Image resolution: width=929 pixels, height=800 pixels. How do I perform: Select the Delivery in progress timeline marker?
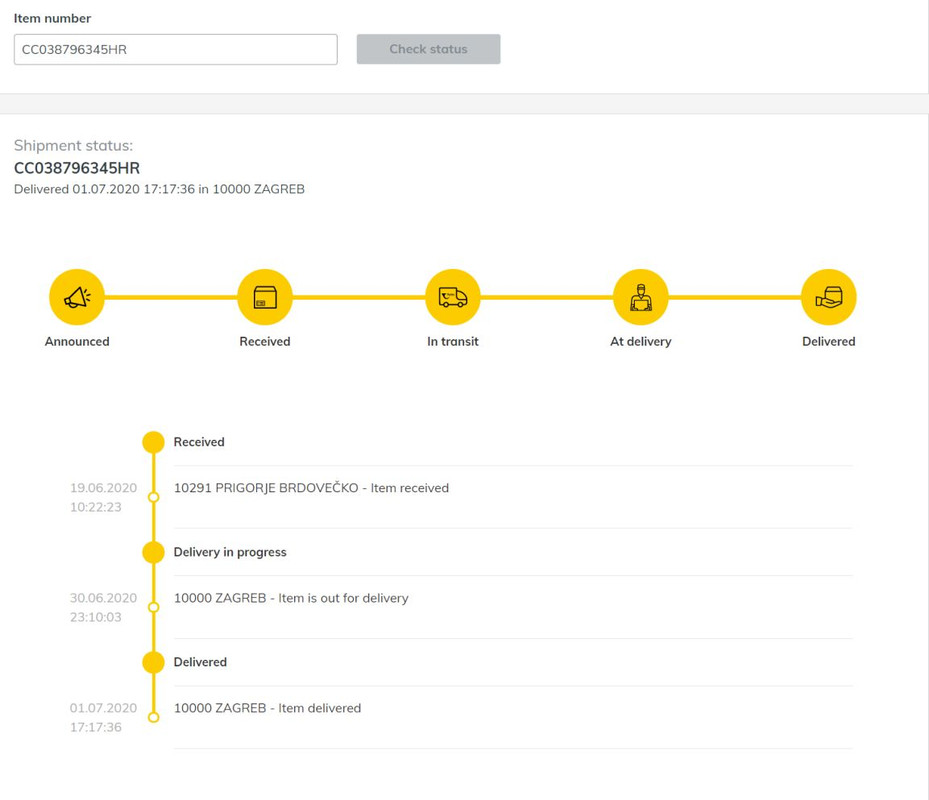[153, 552]
